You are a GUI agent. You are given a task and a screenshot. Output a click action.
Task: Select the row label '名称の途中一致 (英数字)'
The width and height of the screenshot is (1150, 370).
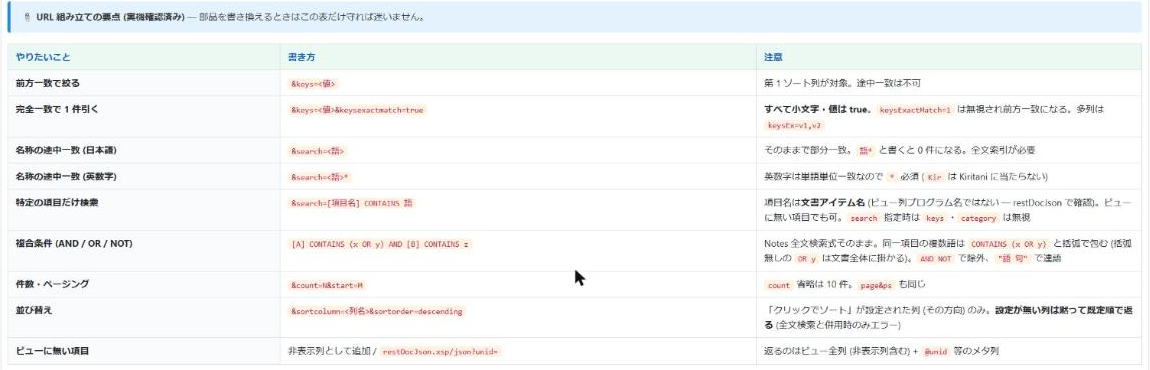(x=66, y=177)
